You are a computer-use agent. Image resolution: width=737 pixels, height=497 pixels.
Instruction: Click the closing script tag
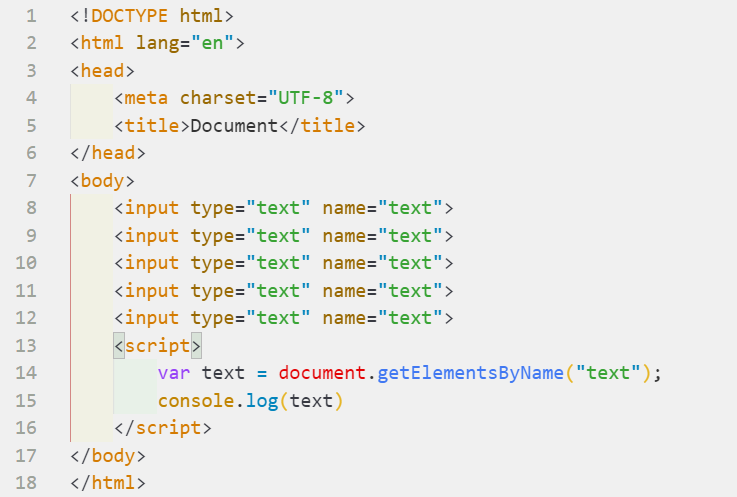tap(163, 428)
